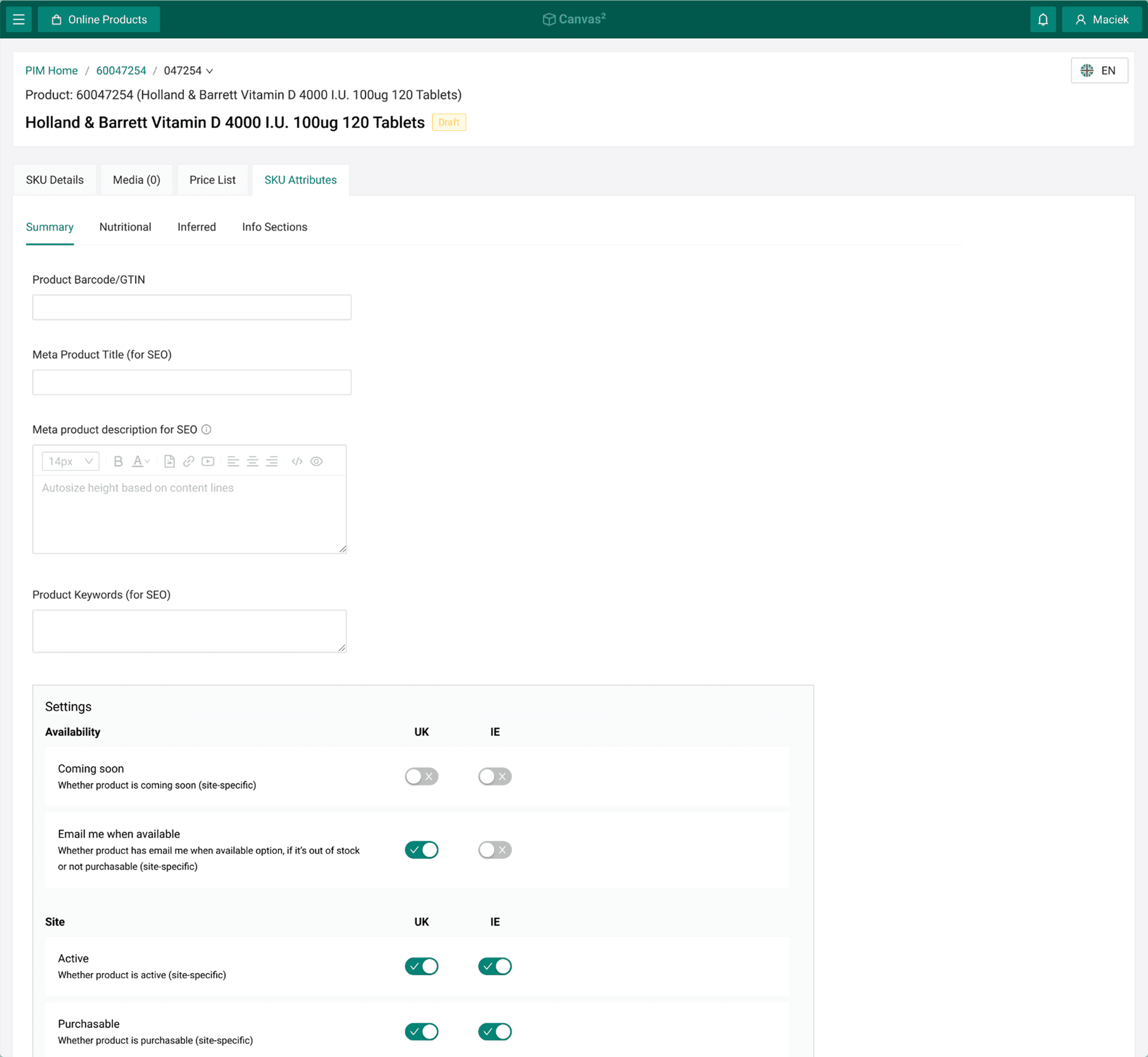Switch to the Nutritional sub-tab
Screen dimensions: 1148x1057
(125, 227)
